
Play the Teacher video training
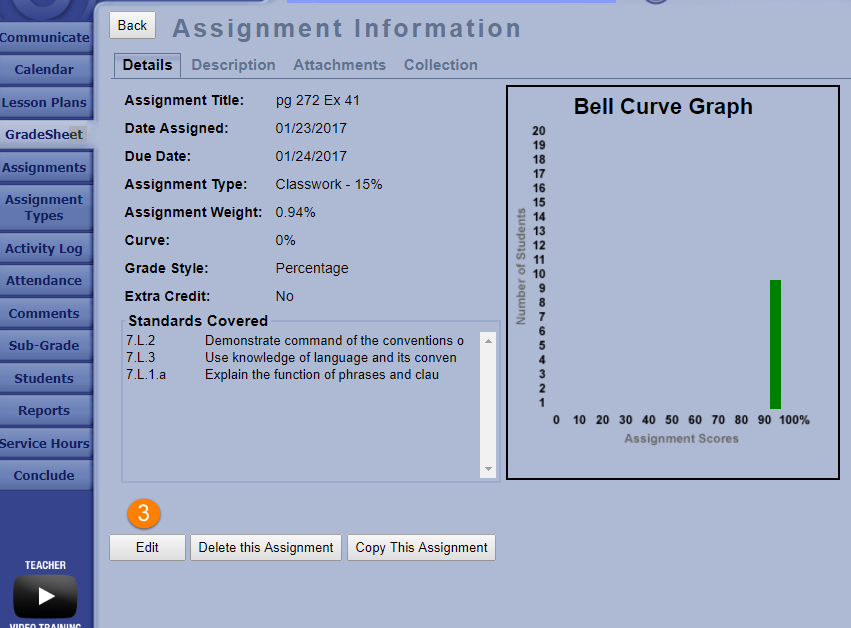click(x=45, y=596)
